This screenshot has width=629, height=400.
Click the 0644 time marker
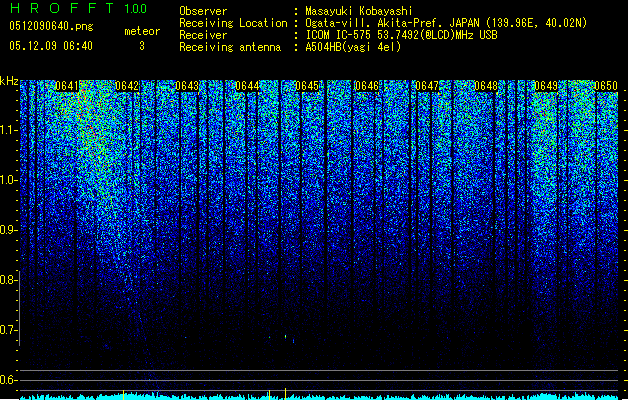247,86
